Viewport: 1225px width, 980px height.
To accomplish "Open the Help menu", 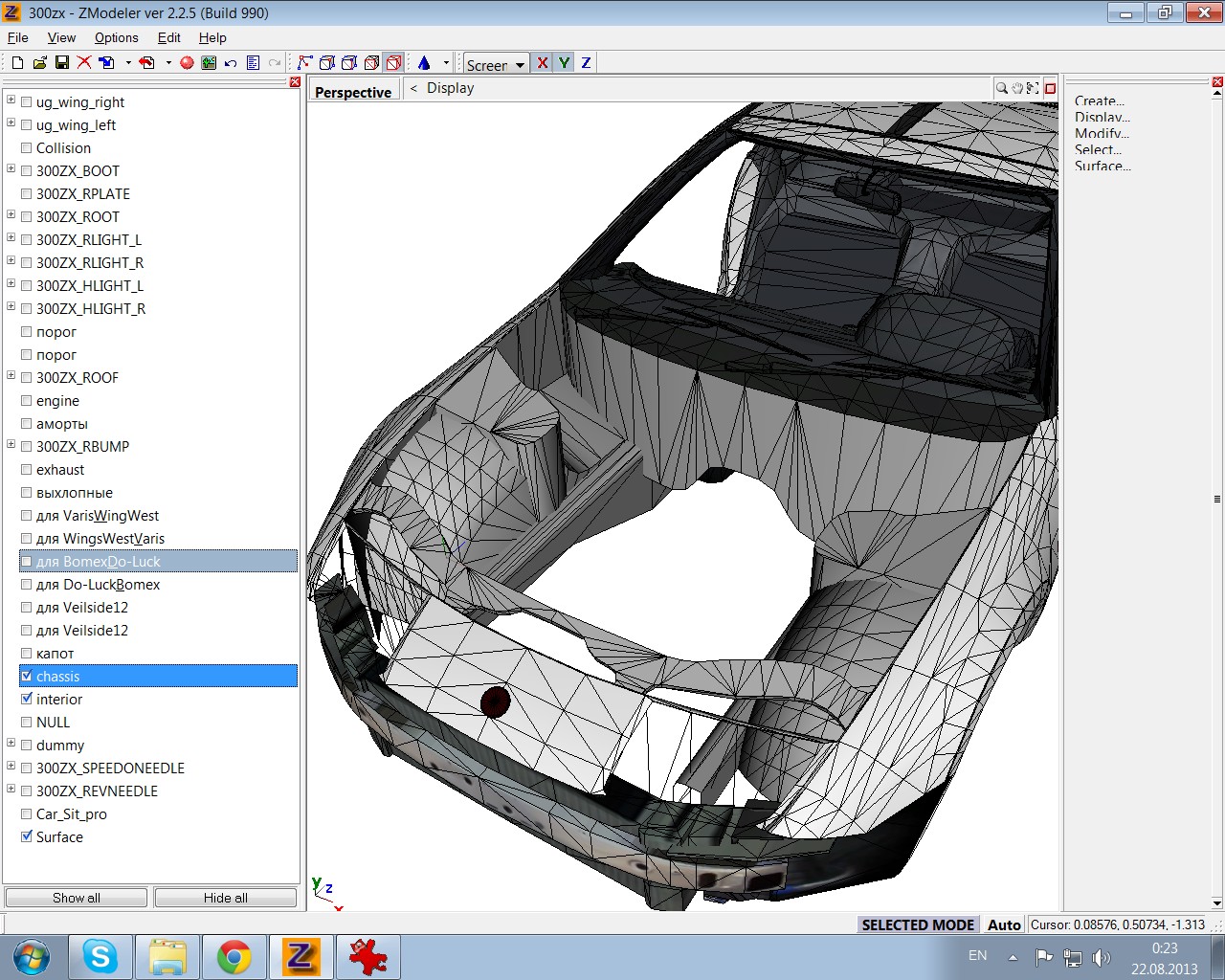I will coord(212,37).
